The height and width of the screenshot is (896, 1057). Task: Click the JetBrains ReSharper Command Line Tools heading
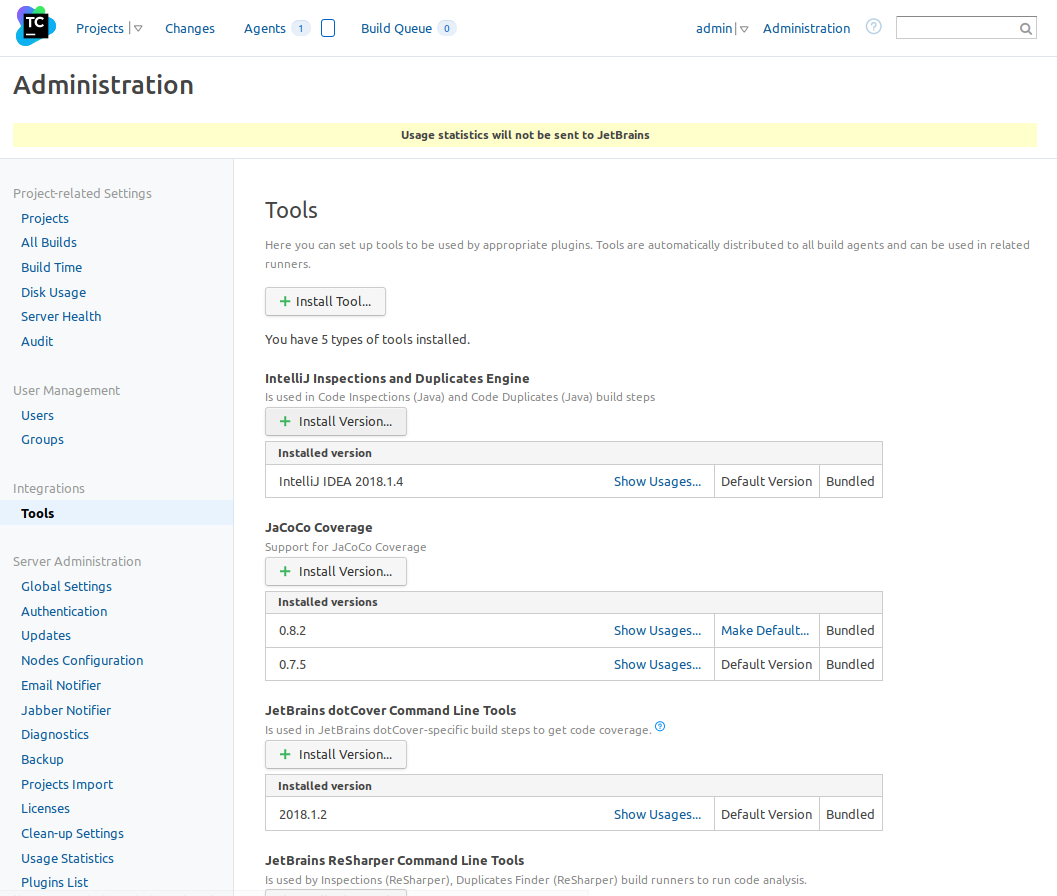click(394, 860)
